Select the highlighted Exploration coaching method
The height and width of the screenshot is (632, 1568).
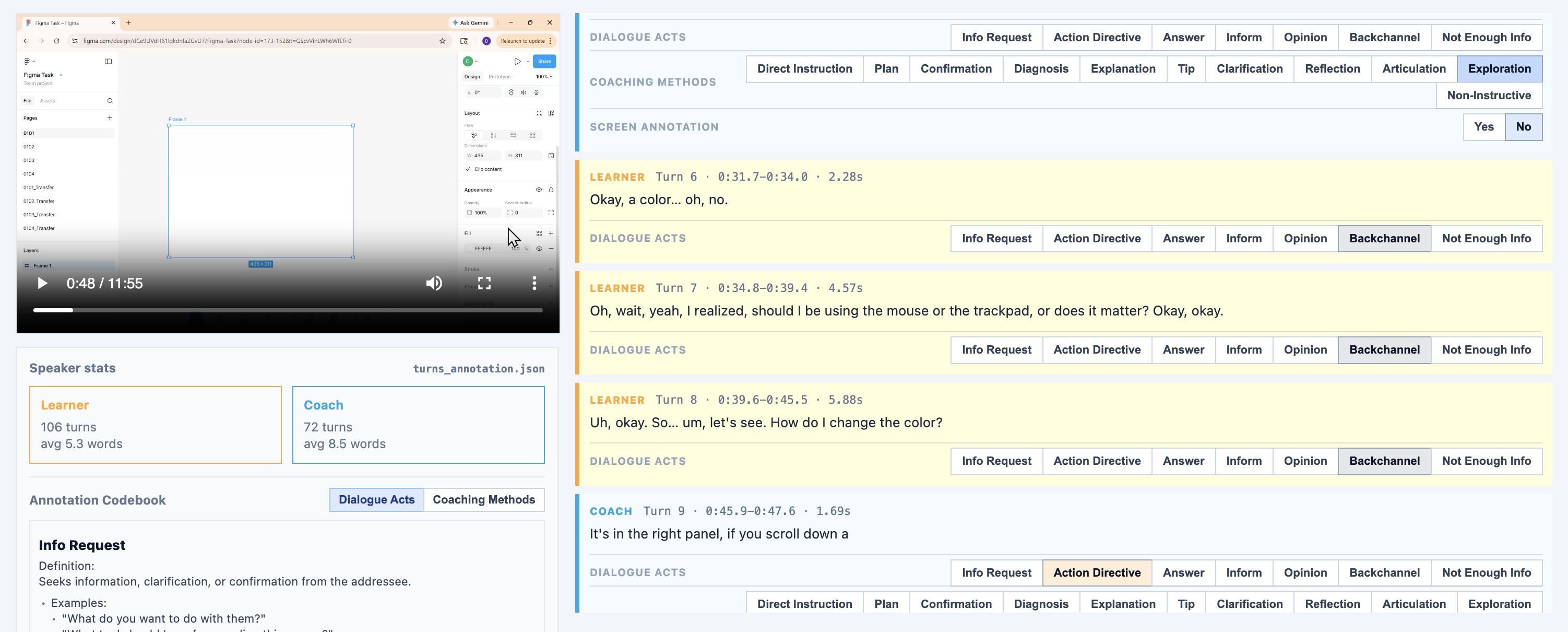coord(1499,69)
